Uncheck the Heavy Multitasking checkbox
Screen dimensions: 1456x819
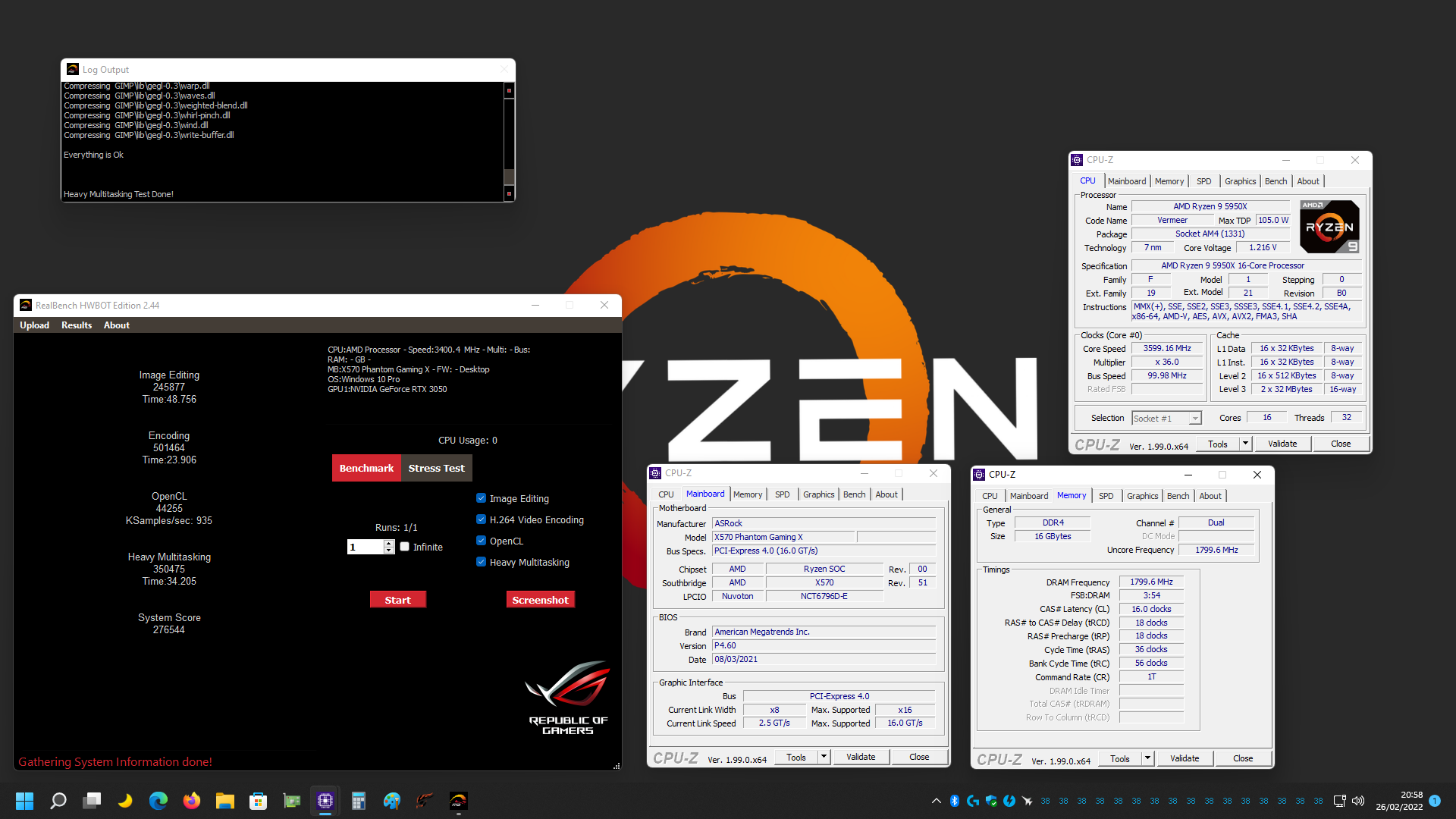tap(481, 562)
